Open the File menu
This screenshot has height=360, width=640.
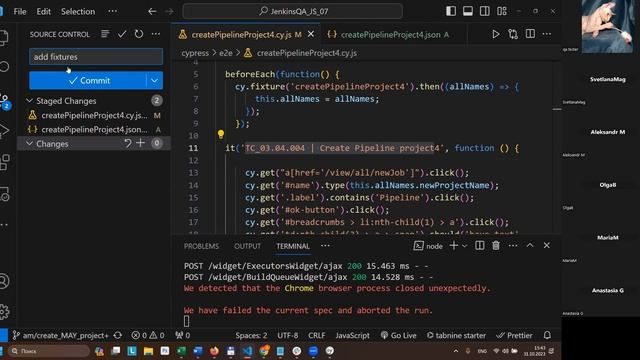[x=20, y=11]
